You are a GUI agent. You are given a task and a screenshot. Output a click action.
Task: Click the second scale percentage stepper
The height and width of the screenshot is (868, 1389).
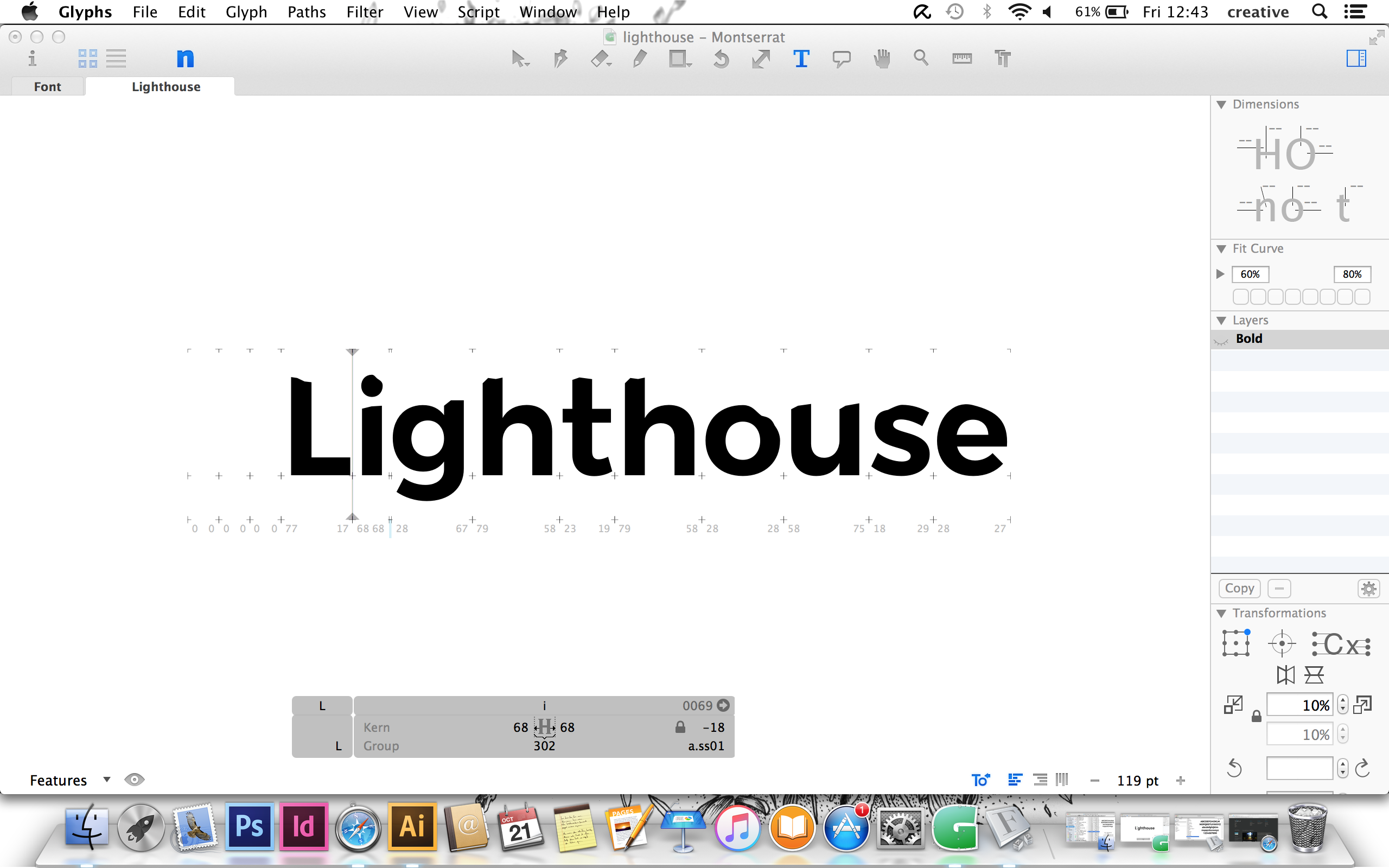[1342, 733]
